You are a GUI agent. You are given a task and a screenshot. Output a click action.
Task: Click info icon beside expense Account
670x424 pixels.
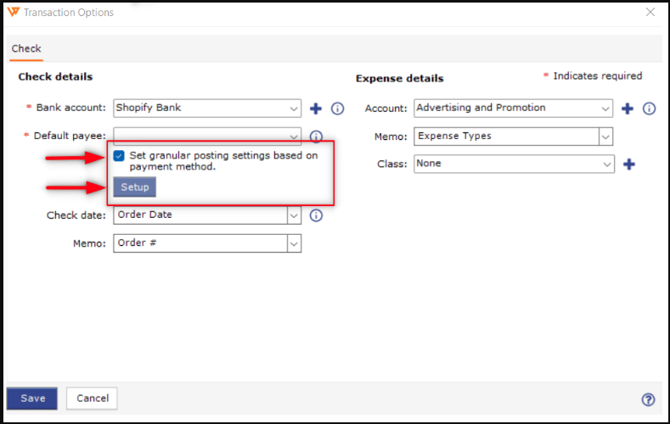[649, 108]
